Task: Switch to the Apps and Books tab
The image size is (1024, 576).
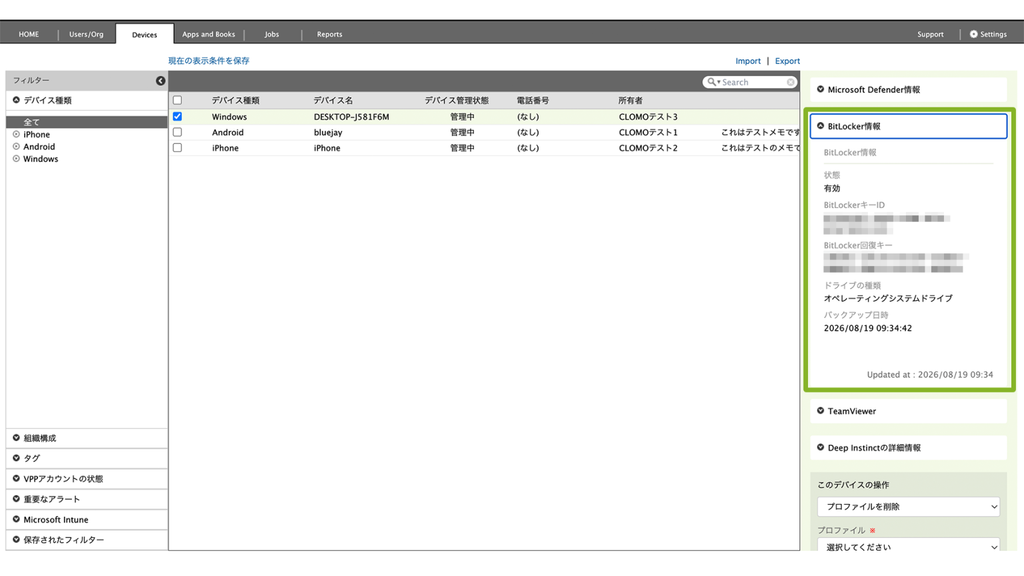Action: [x=208, y=34]
